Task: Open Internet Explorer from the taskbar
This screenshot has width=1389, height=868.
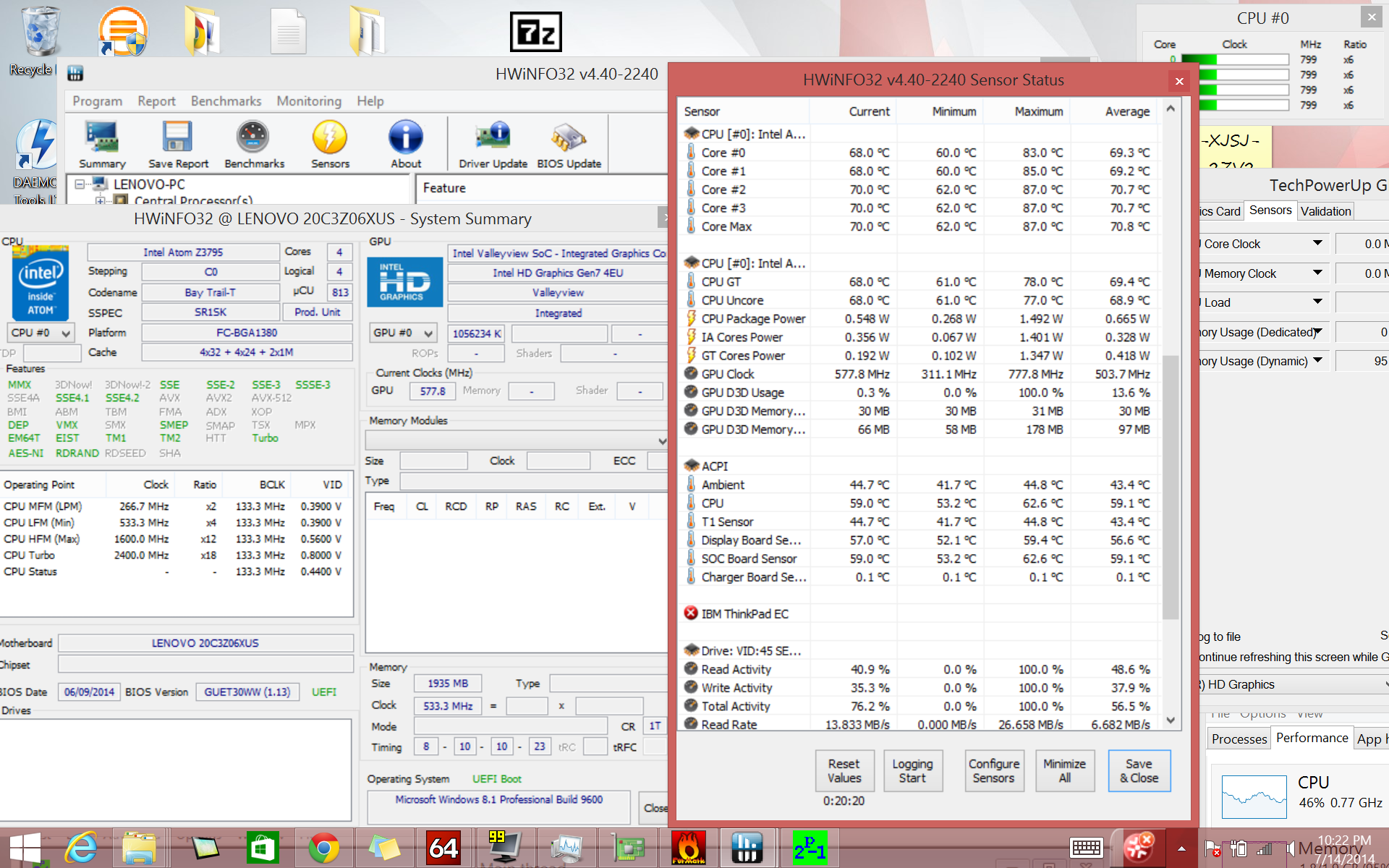Action: pos(81,847)
